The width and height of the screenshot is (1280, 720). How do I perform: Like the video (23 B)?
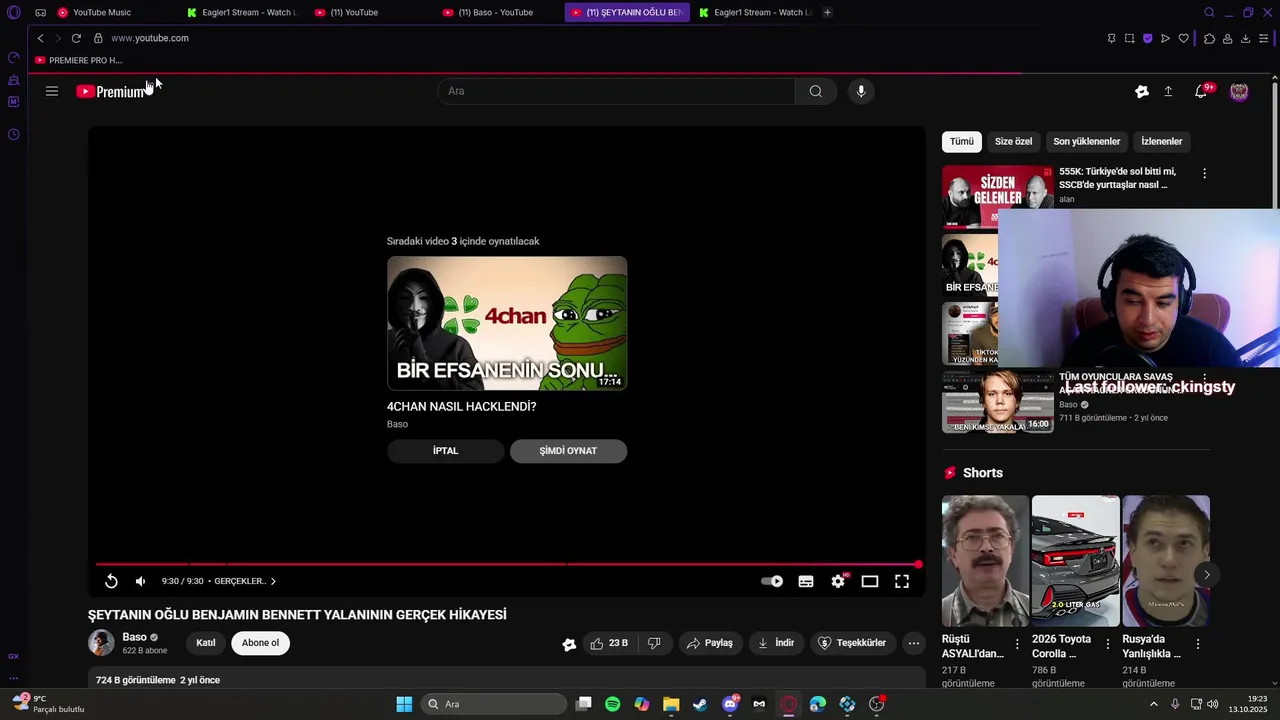coord(609,643)
